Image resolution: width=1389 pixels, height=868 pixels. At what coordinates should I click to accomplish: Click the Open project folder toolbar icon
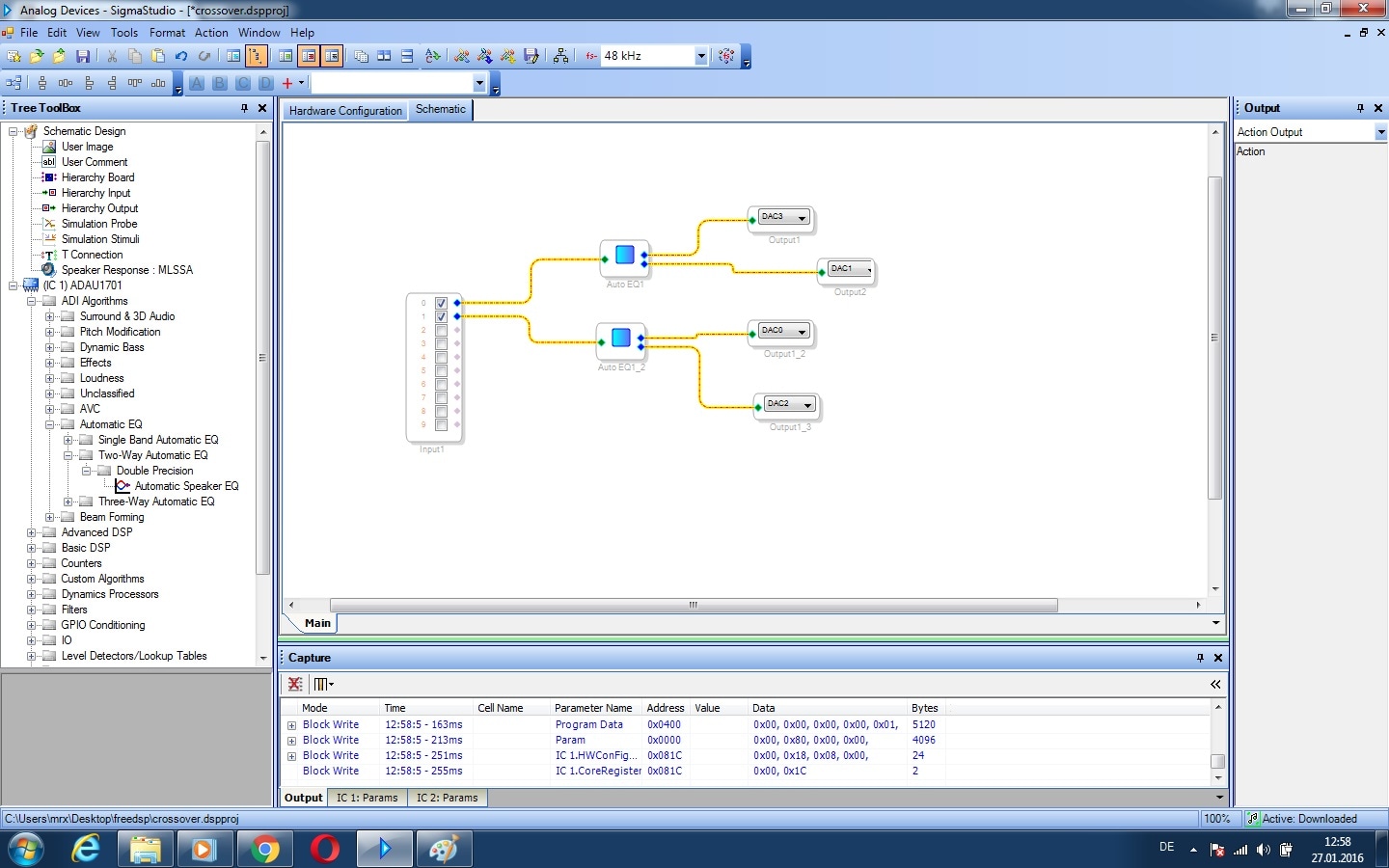click(37, 56)
